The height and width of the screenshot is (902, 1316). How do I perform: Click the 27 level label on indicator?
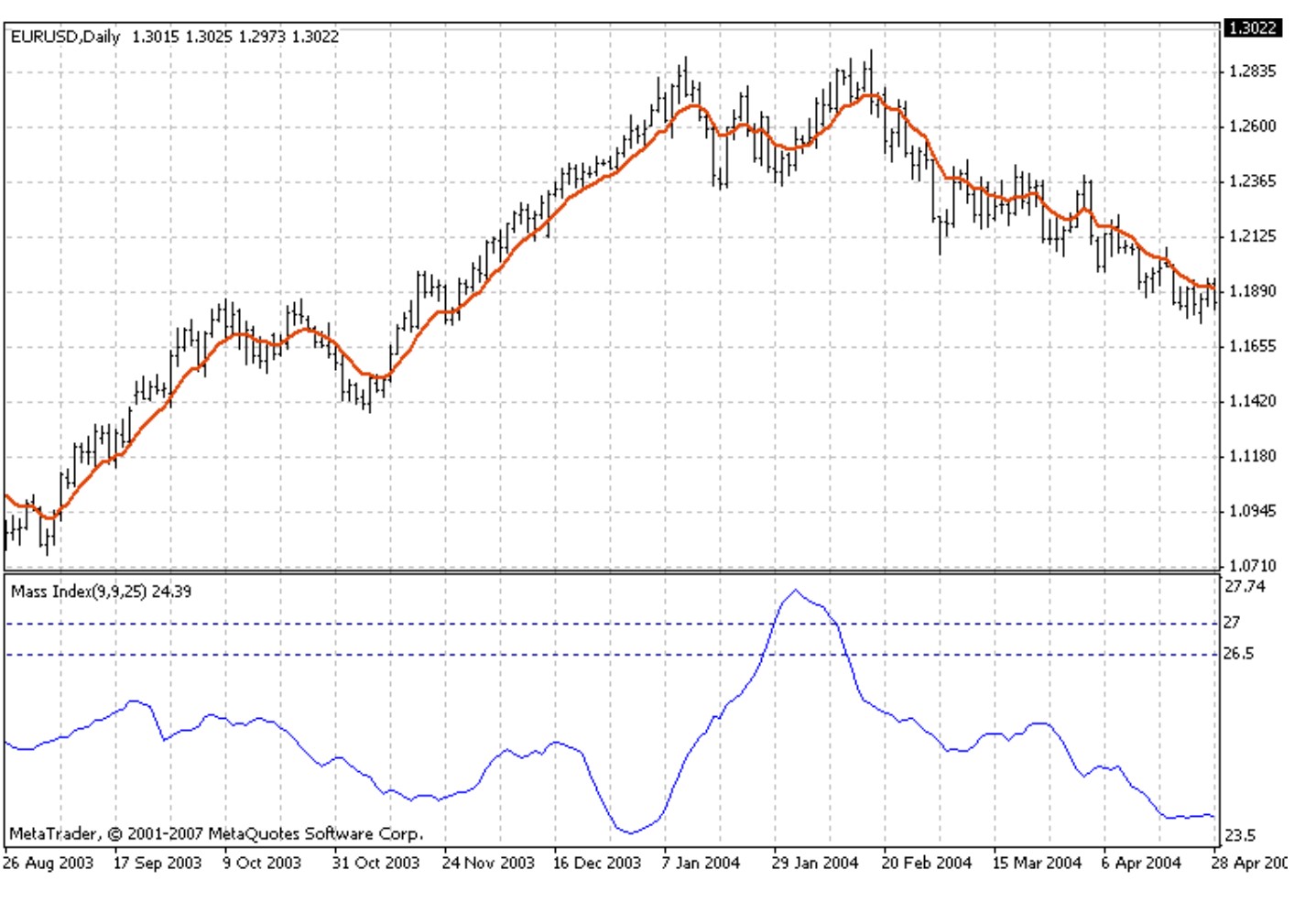point(1232,623)
